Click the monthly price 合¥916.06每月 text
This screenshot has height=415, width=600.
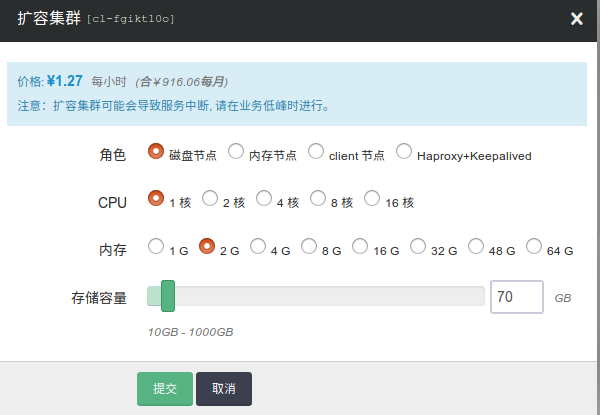(x=182, y=81)
